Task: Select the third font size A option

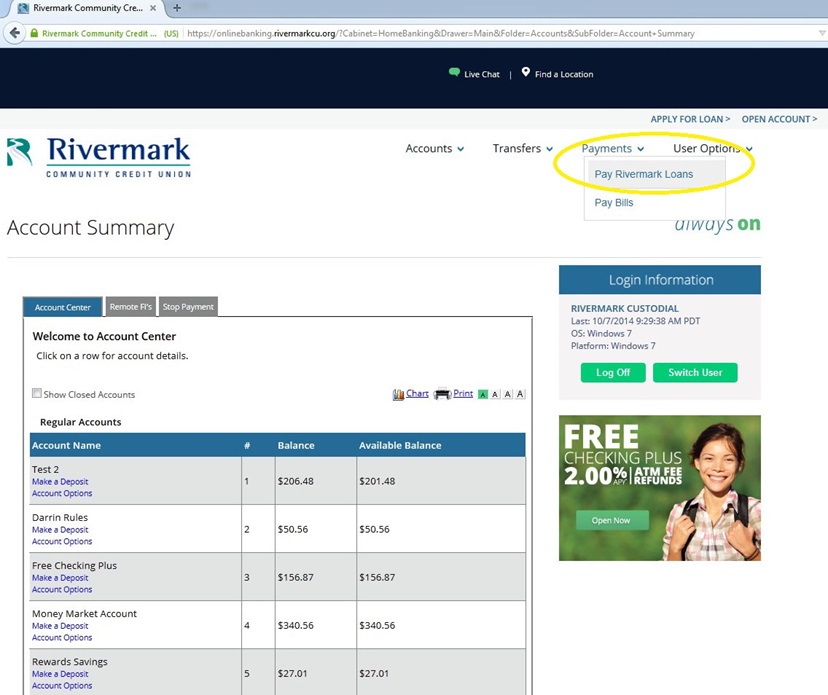Action: pyautogui.click(x=507, y=394)
